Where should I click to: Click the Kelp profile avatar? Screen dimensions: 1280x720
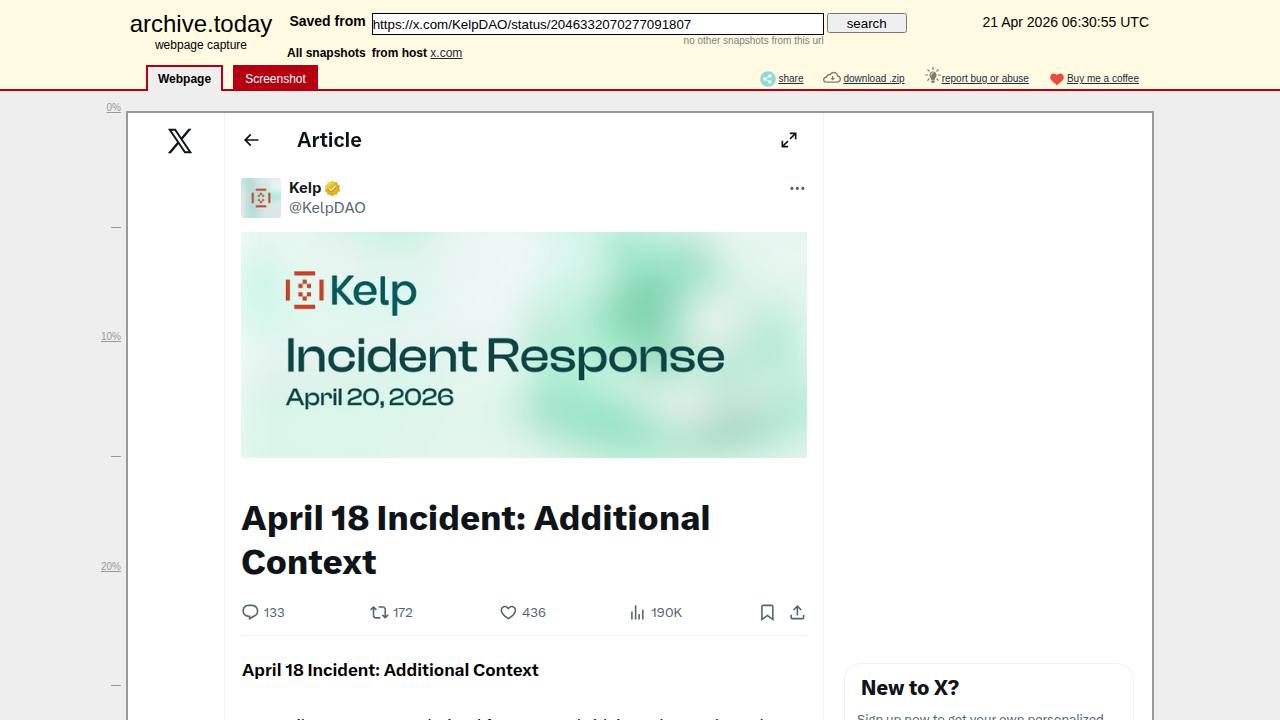(261, 198)
